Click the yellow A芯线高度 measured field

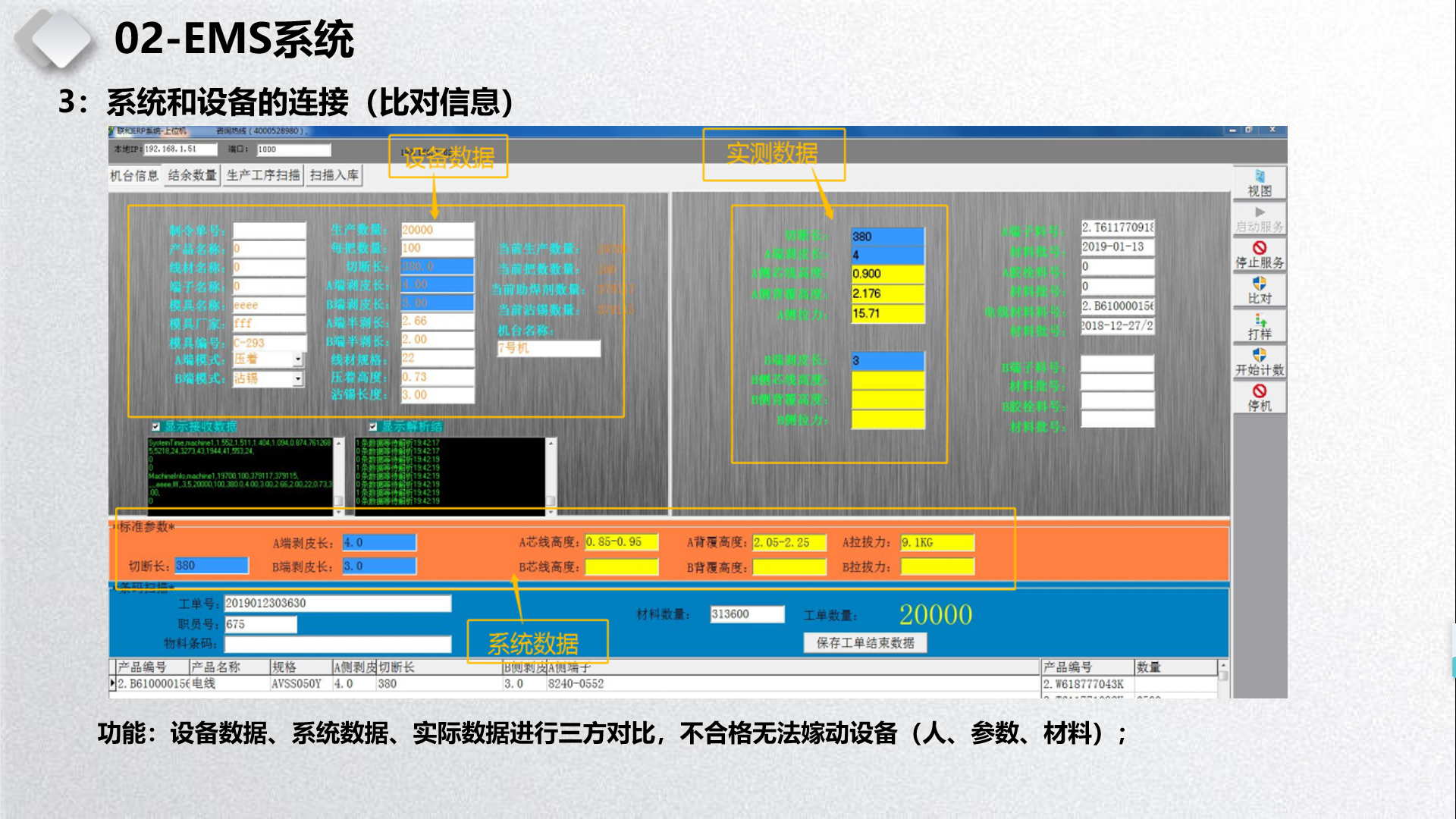[x=887, y=274]
